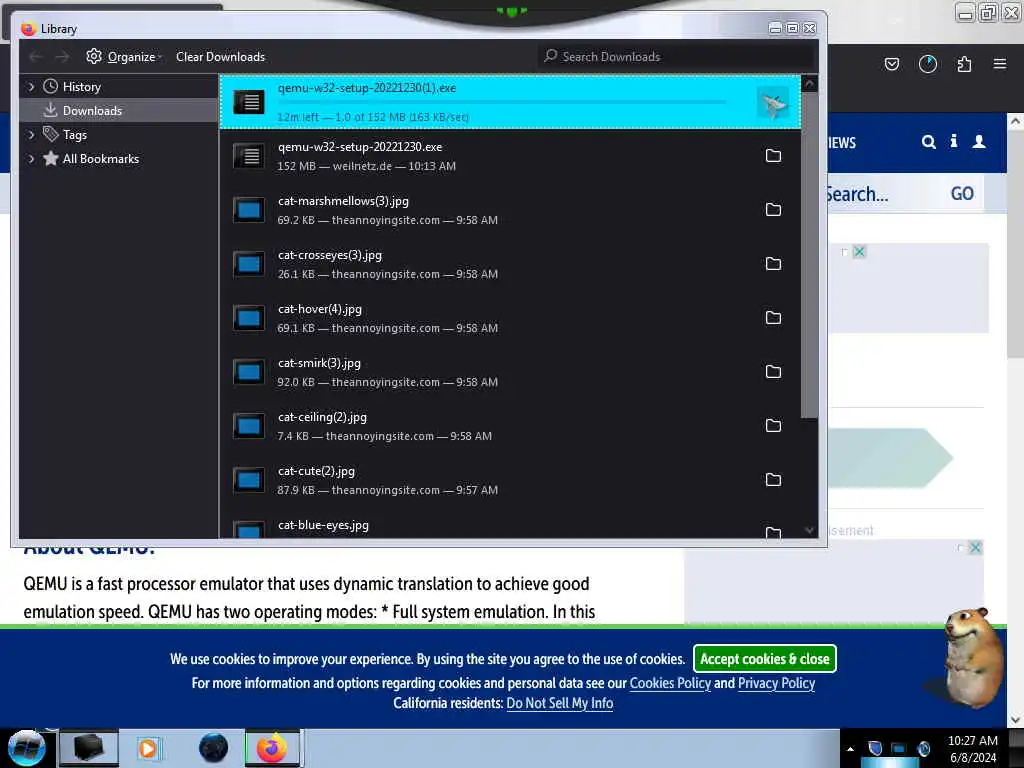
Task: Show cat-marshmellows(3).jpg in folder
Action: pyautogui.click(x=773, y=210)
